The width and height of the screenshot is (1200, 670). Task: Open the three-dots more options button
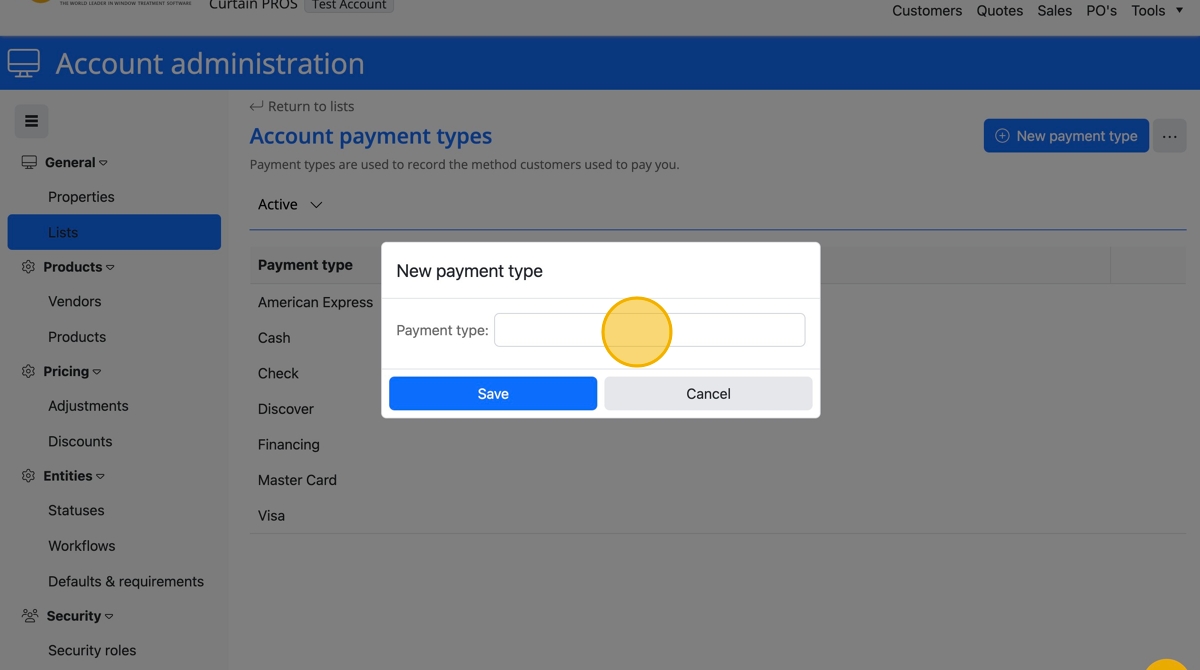click(x=1169, y=136)
